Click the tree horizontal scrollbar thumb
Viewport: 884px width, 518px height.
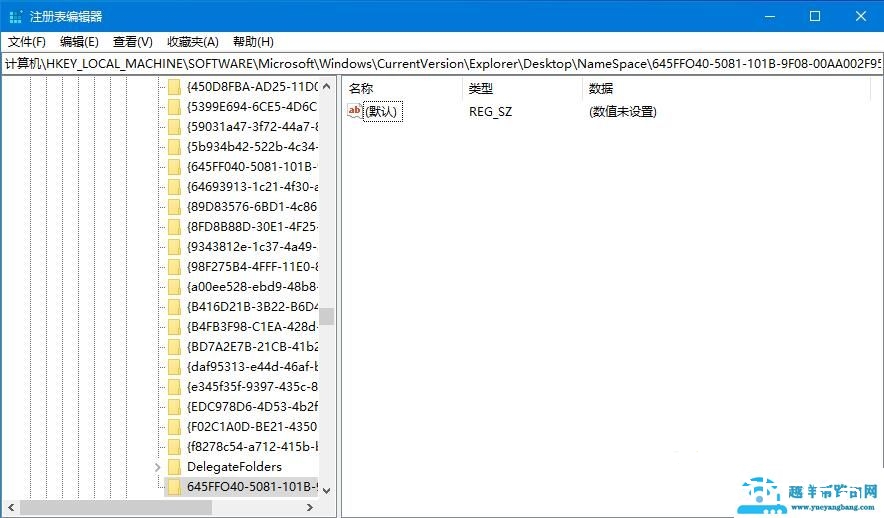pyautogui.click(x=116, y=507)
